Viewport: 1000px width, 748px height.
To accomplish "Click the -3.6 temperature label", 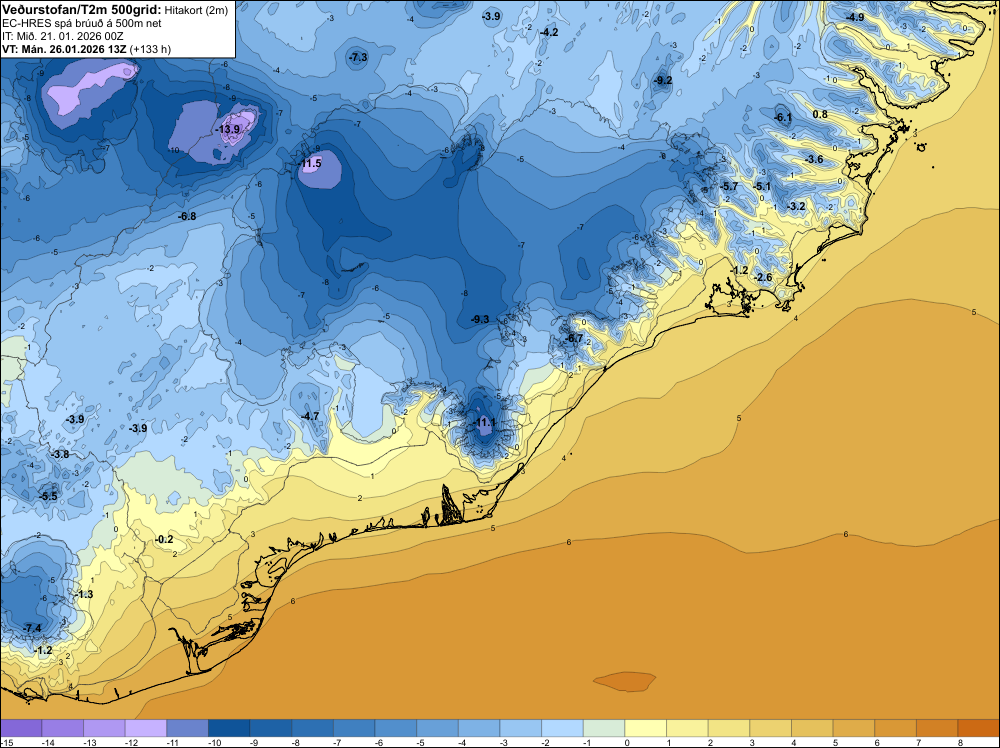I will 814,159.
